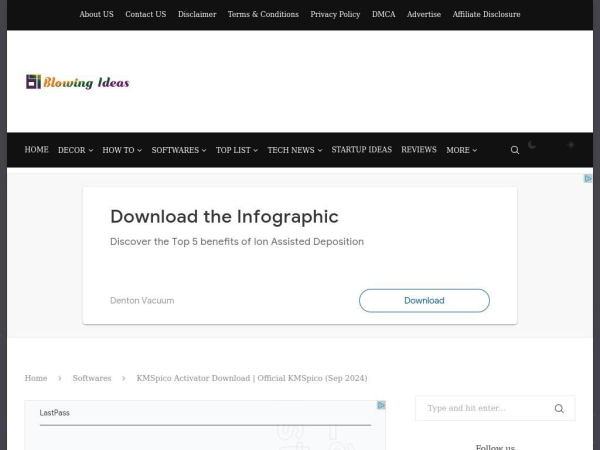Expand the MORE dropdown menu
Viewport: 600px width, 450px height.
(461, 150)
